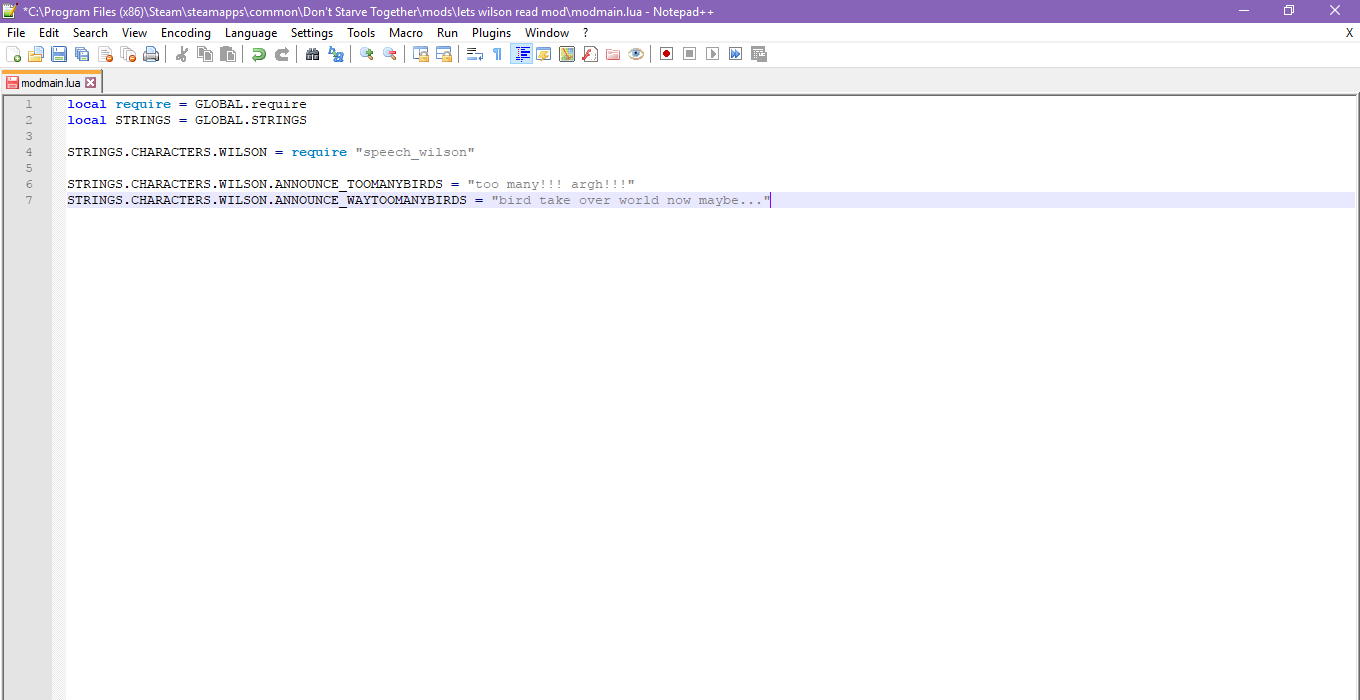Open Find with the binoculars icon

pos(313,54)
